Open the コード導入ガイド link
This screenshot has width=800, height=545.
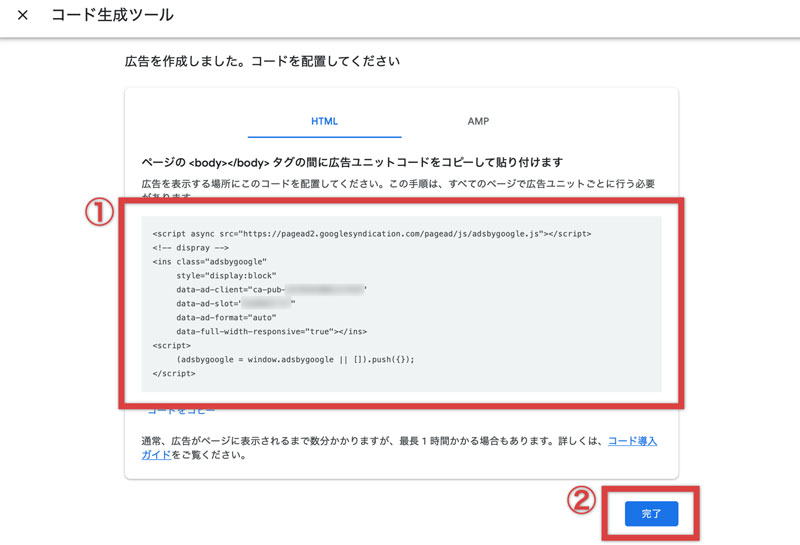click(x=632, y=441)
